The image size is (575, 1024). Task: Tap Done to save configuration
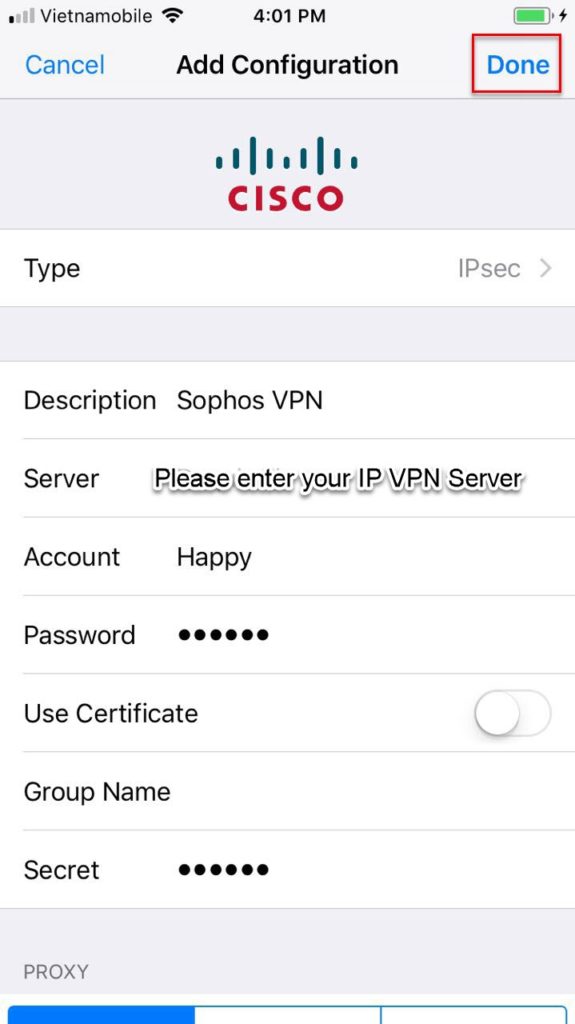518,65
